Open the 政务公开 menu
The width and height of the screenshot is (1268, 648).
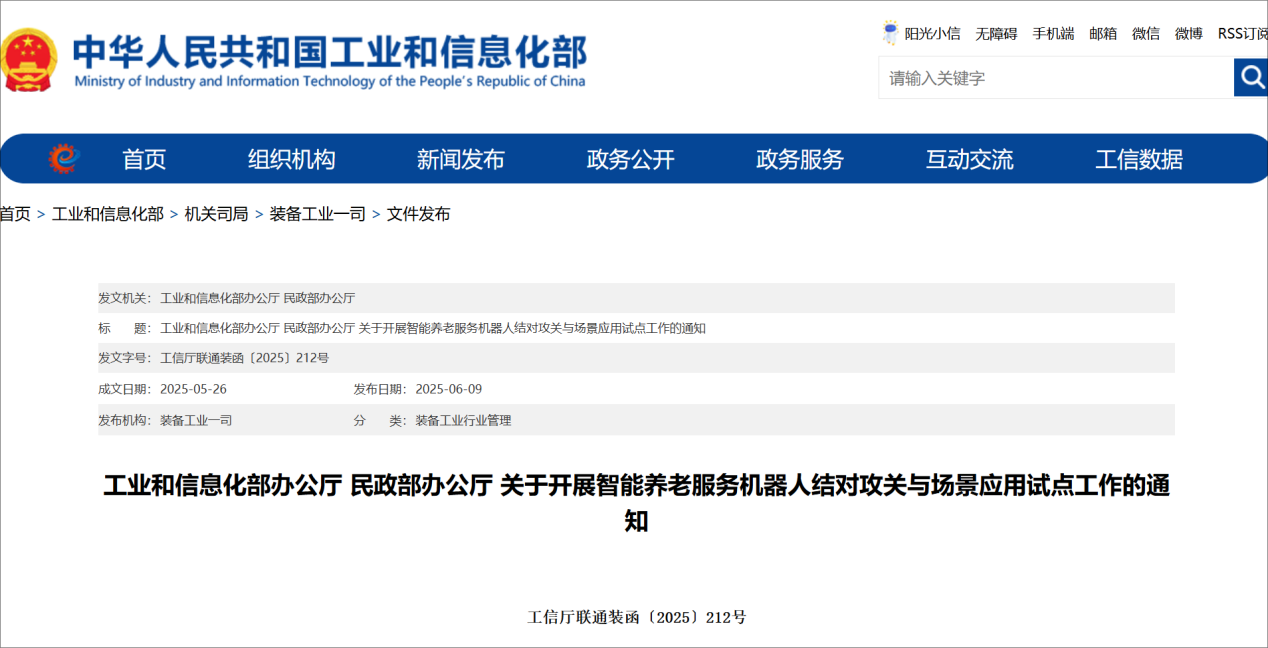631,159
